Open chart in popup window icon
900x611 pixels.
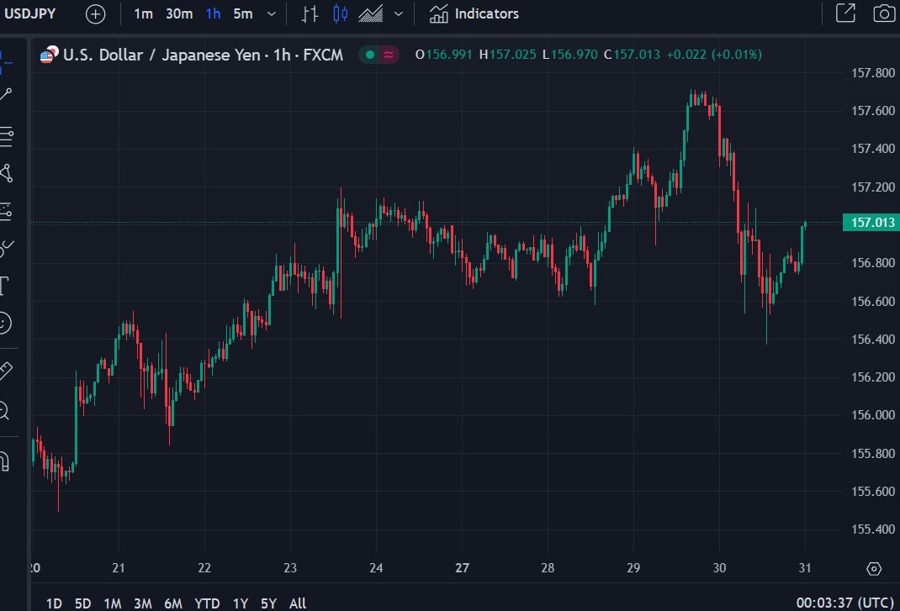point(845,14)
